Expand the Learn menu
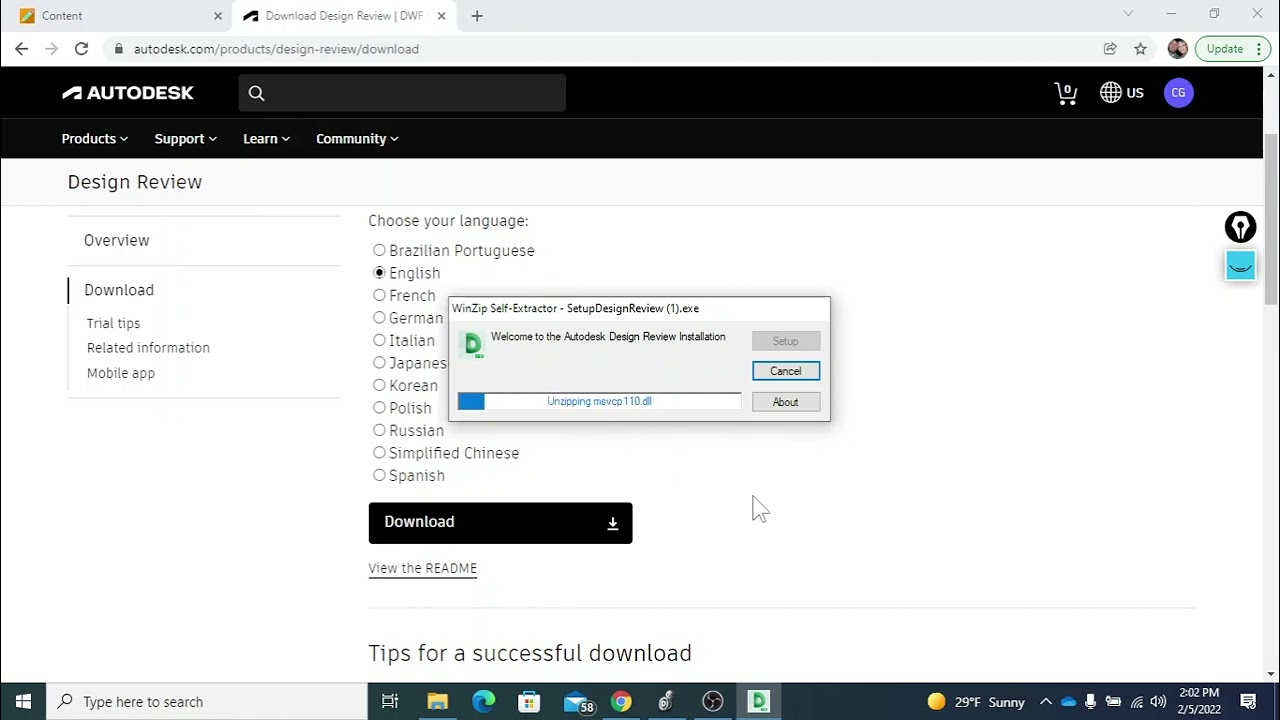The width and height of the screenshot is (1280, 720). (266, 139)
